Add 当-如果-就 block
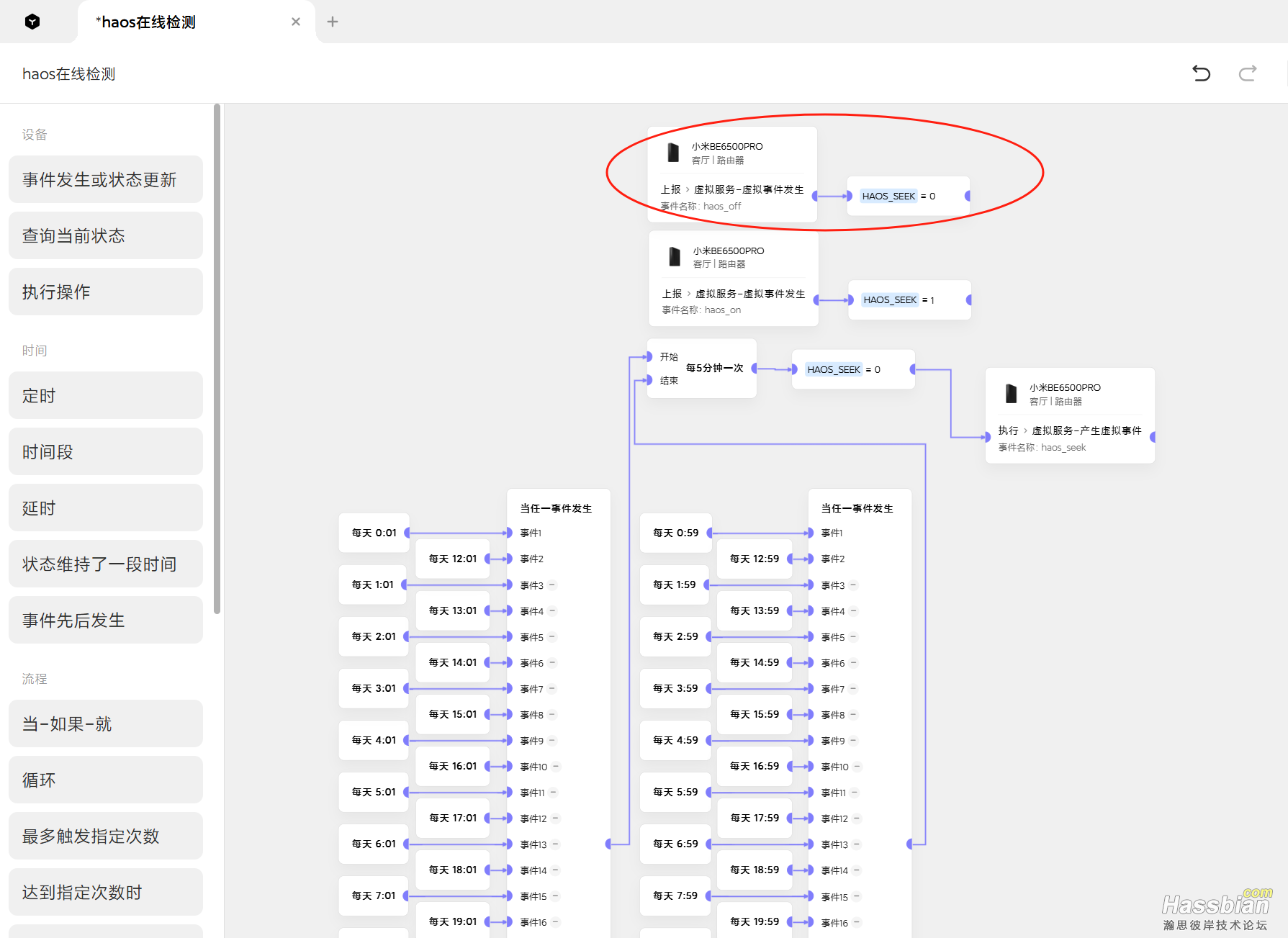Viewport: 1288px width, 938px height. (x=106, y=723)
